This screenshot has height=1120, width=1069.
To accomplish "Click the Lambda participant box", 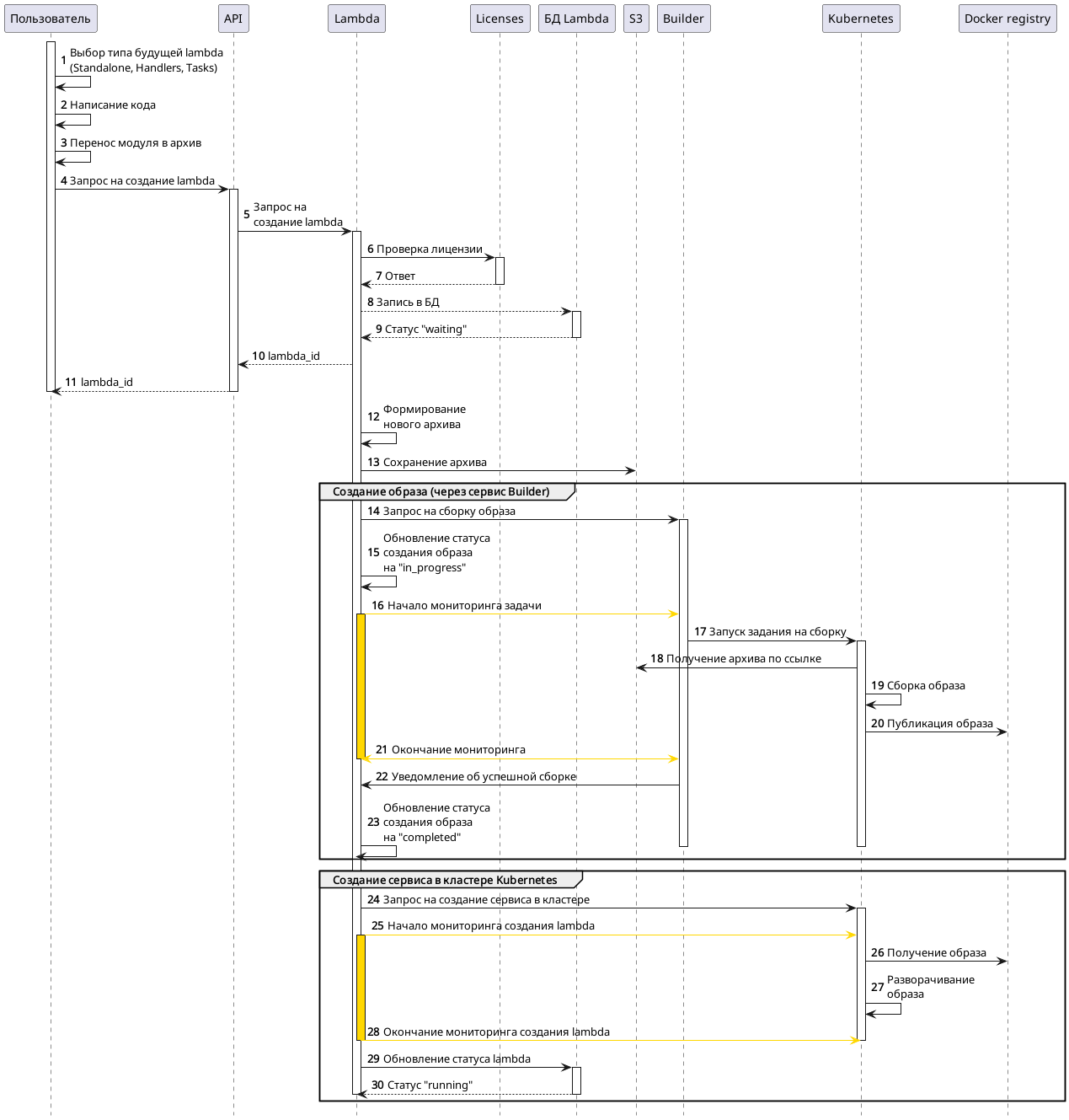I will pyautogui.click(x=356, y=19).
